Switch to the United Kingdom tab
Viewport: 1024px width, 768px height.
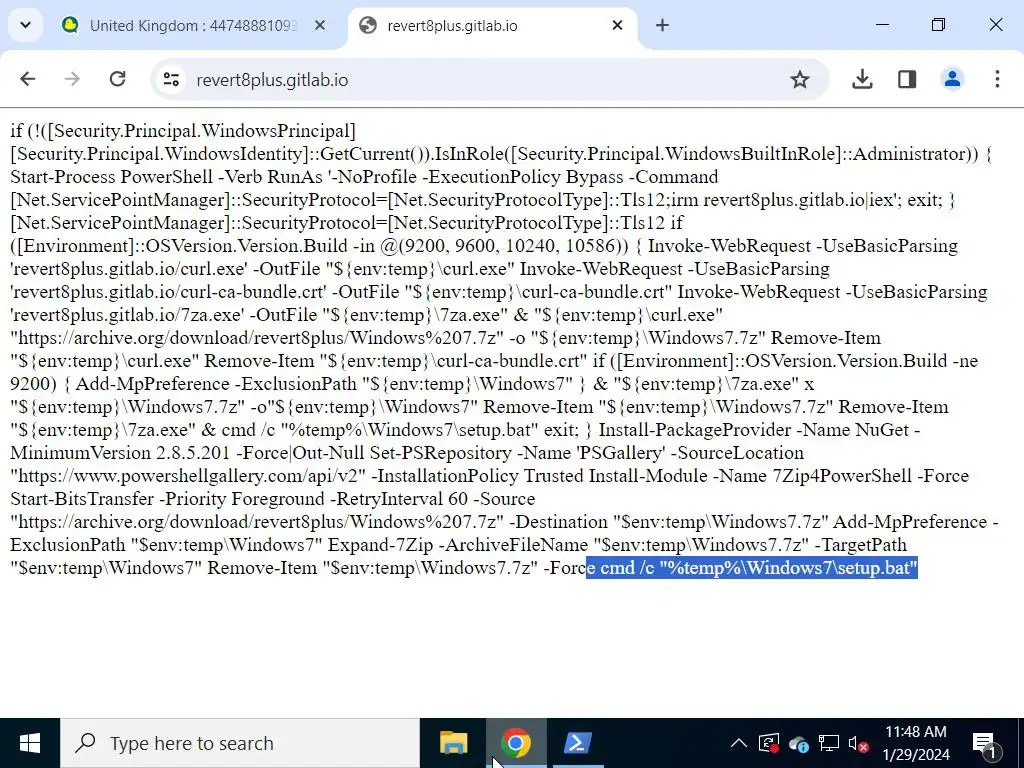[x=195, y=25]
